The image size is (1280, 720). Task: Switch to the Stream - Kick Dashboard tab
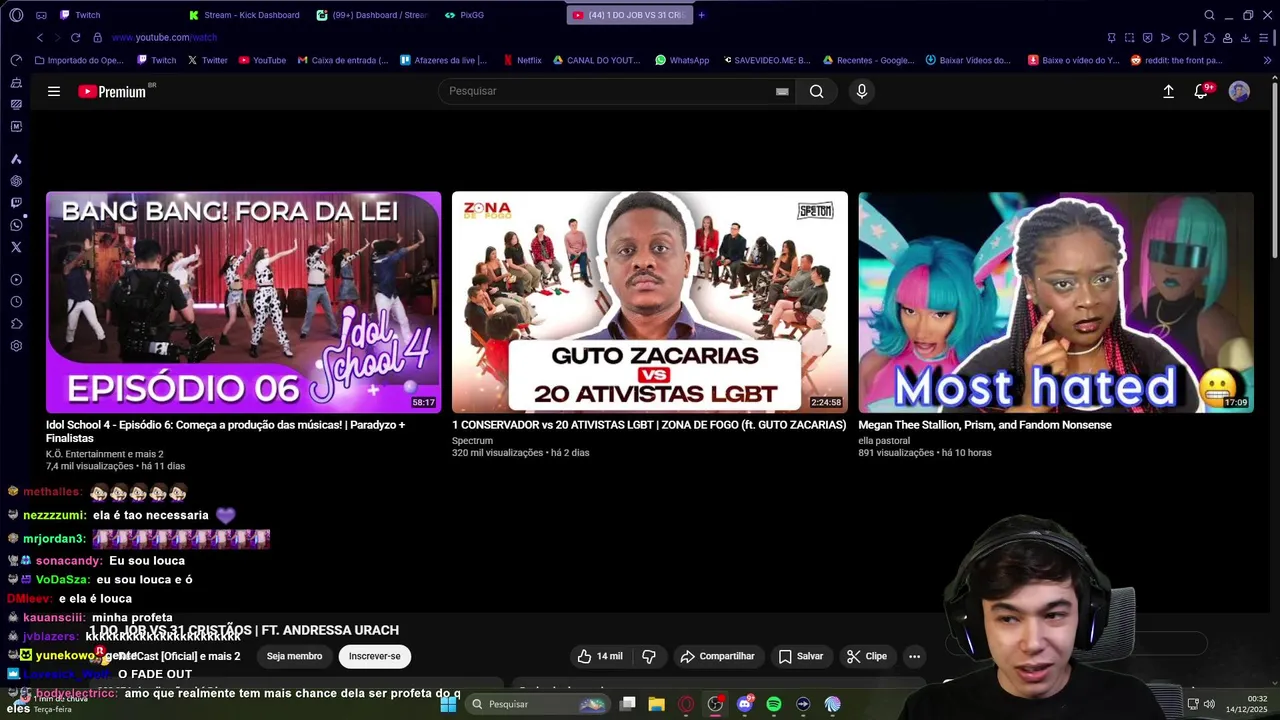point(245,15)
